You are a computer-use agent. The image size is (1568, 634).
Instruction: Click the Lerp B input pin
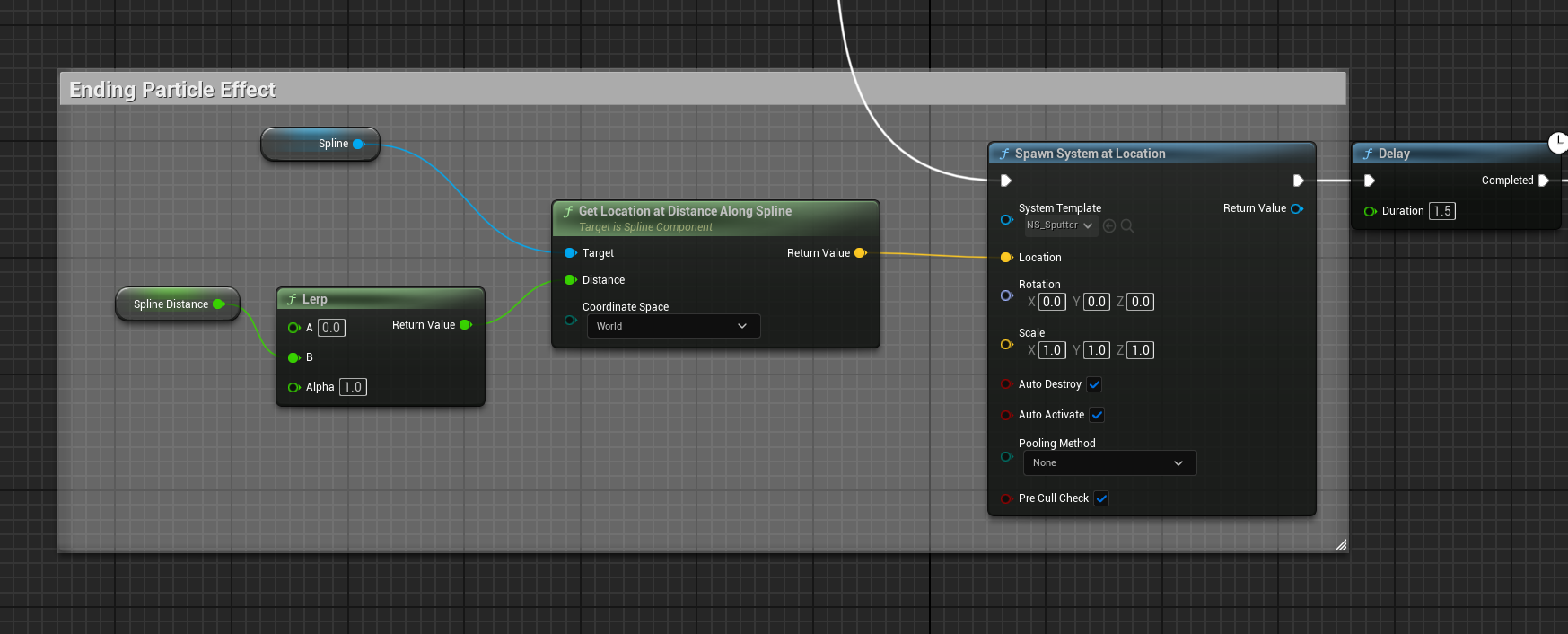coord(293,357)
